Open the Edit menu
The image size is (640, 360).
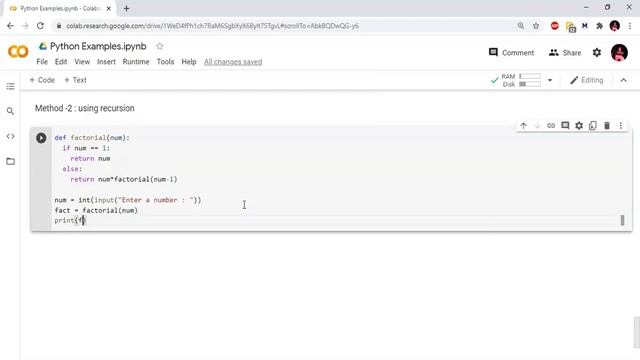point(61,62)
